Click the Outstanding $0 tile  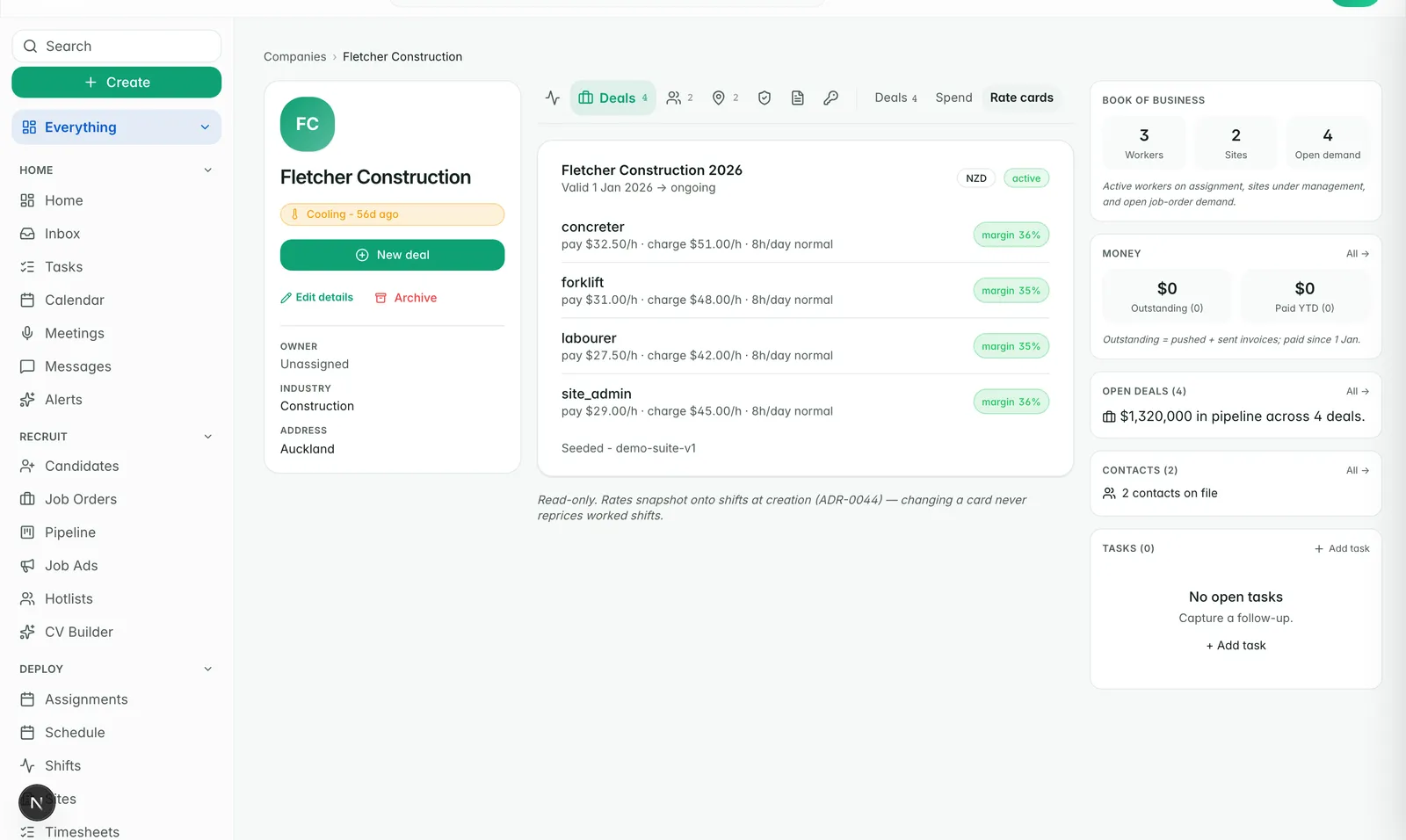click(x=1167, y=296)
